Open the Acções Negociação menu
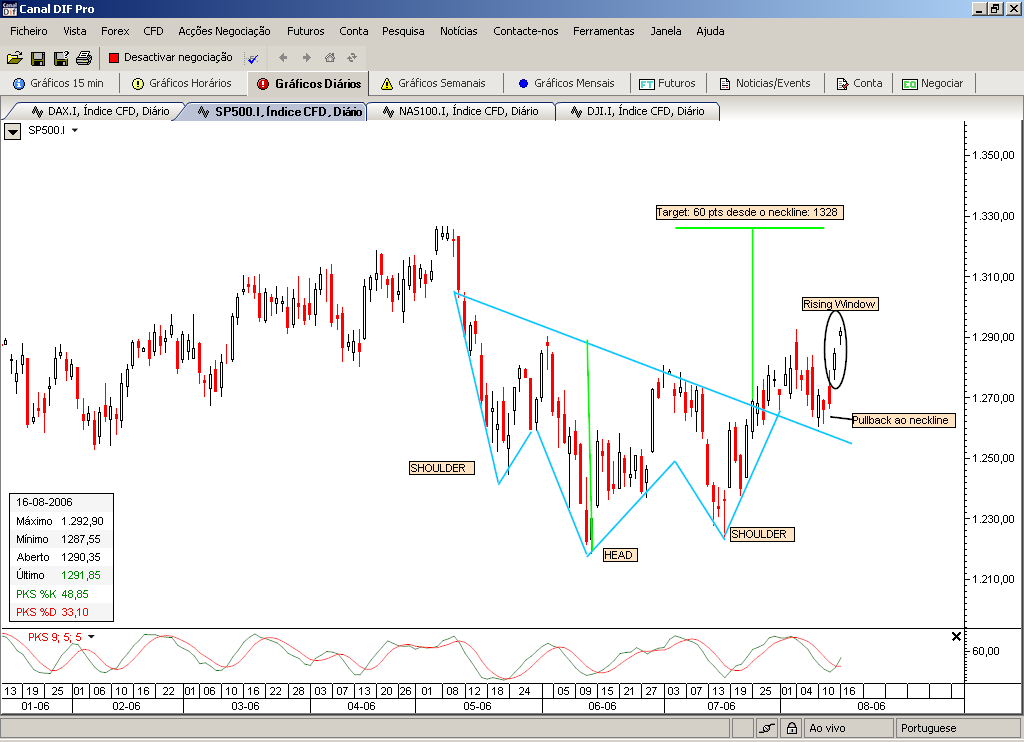 (224, 31)
